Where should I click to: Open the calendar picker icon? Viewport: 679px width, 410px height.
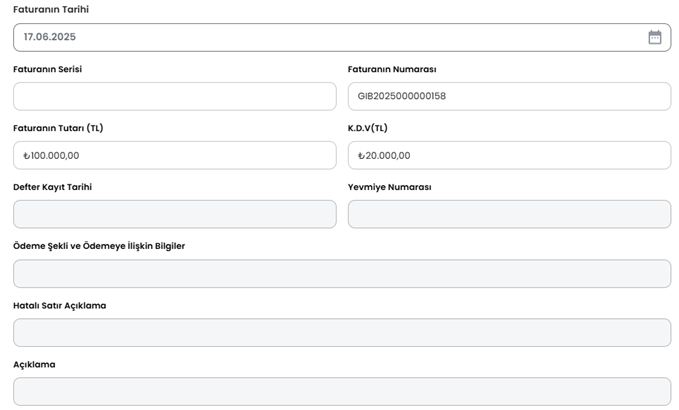[654, 37]
